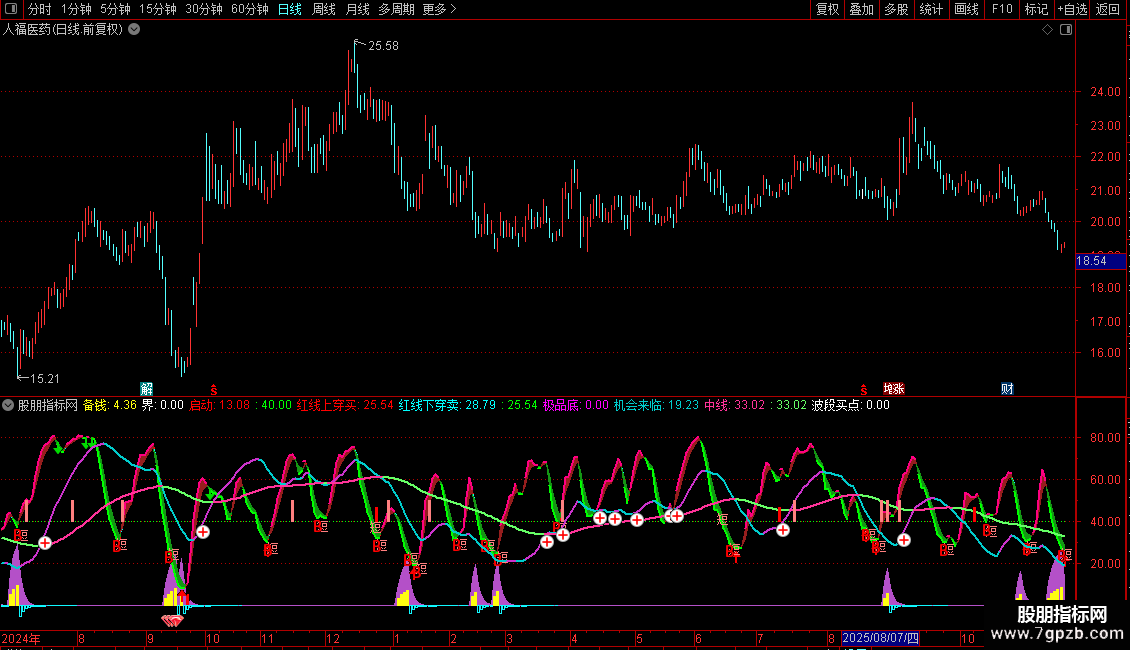Switch to the 周线 weekly chart
1130x650 pixels.
pyautogui.click(x=324, y=9)
